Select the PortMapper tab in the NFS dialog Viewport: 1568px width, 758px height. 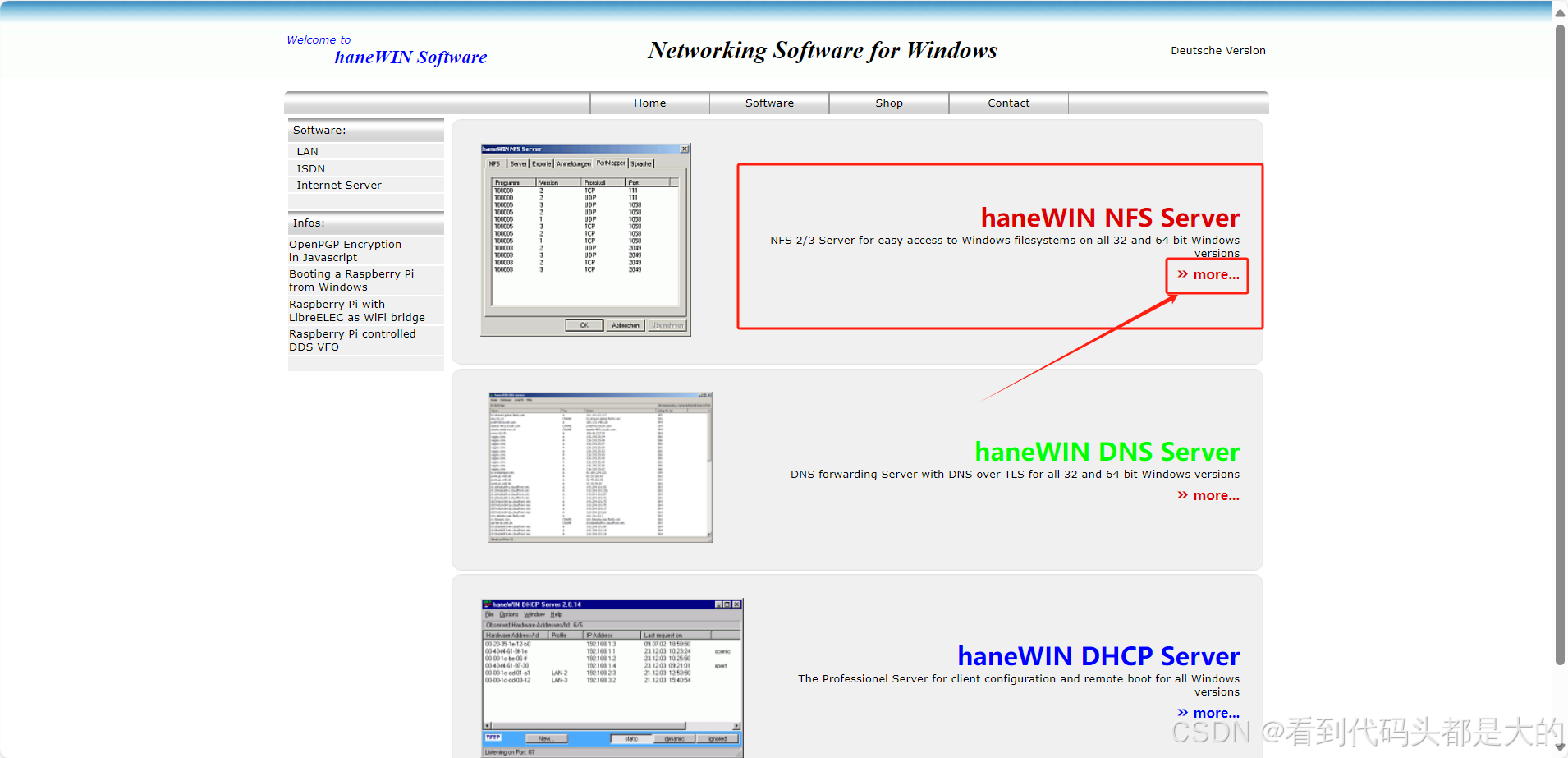pos(611,163)
